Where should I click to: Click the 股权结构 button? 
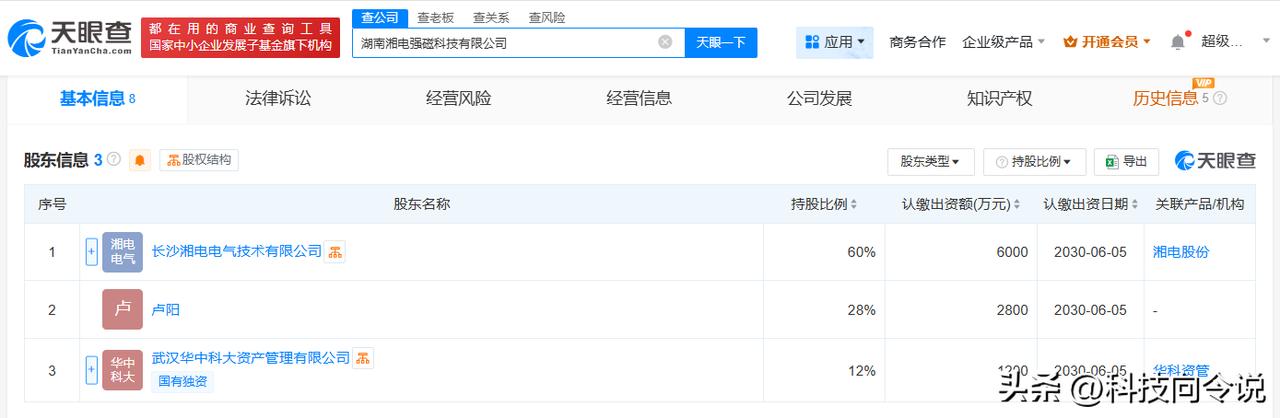coord(199,160)
